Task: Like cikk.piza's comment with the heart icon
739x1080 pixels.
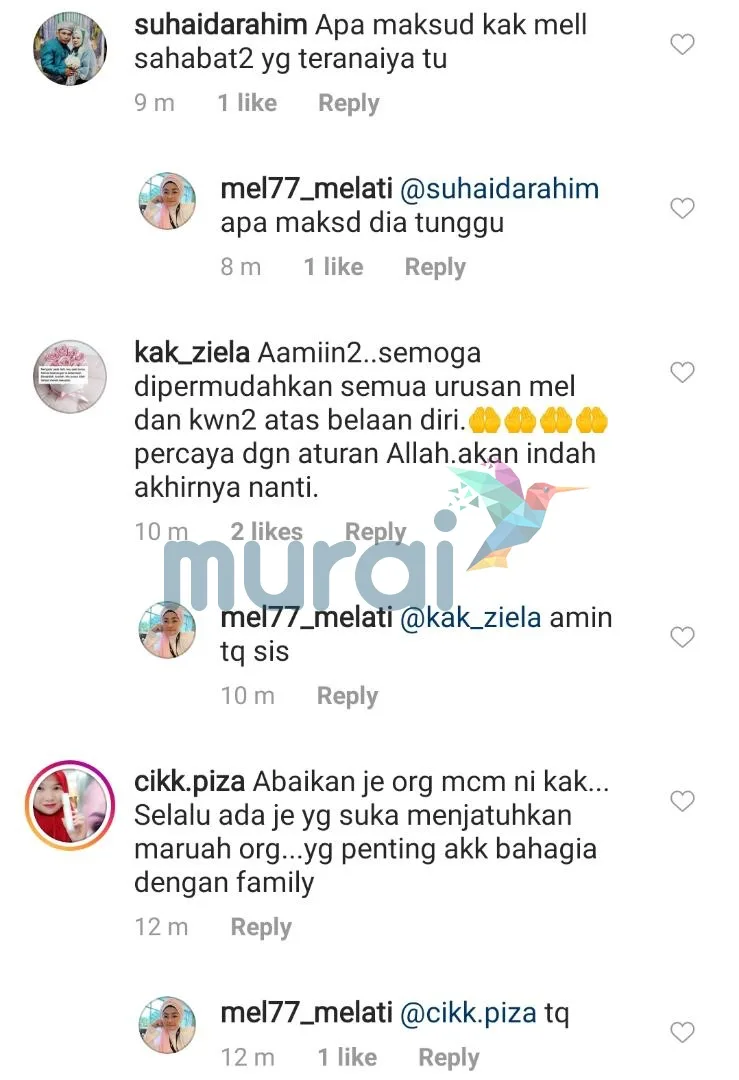Action: pos(682,801)
